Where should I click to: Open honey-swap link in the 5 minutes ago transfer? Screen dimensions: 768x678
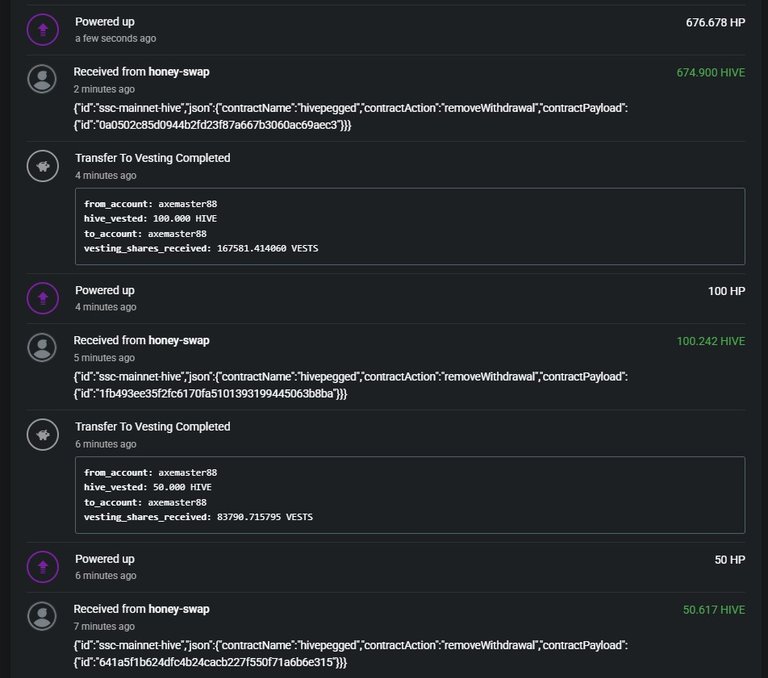(x=179, y=340)
